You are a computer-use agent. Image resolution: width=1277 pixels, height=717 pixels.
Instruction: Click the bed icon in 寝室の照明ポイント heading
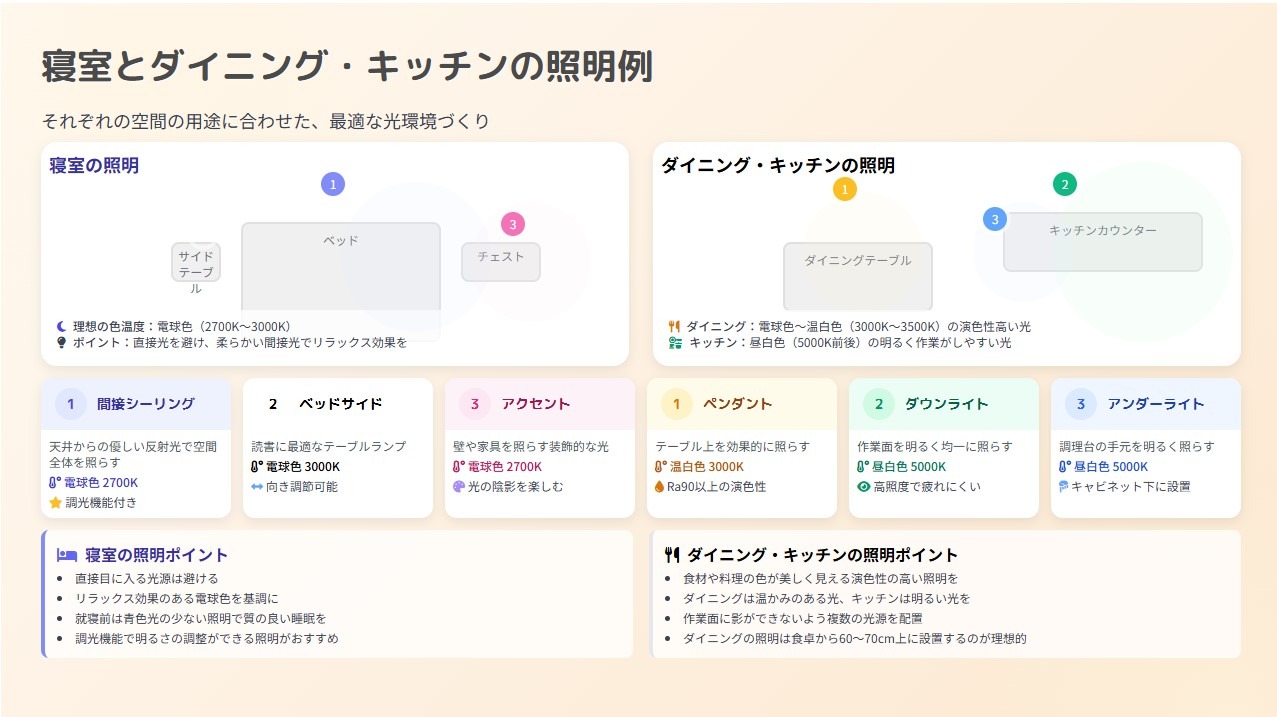67,554
